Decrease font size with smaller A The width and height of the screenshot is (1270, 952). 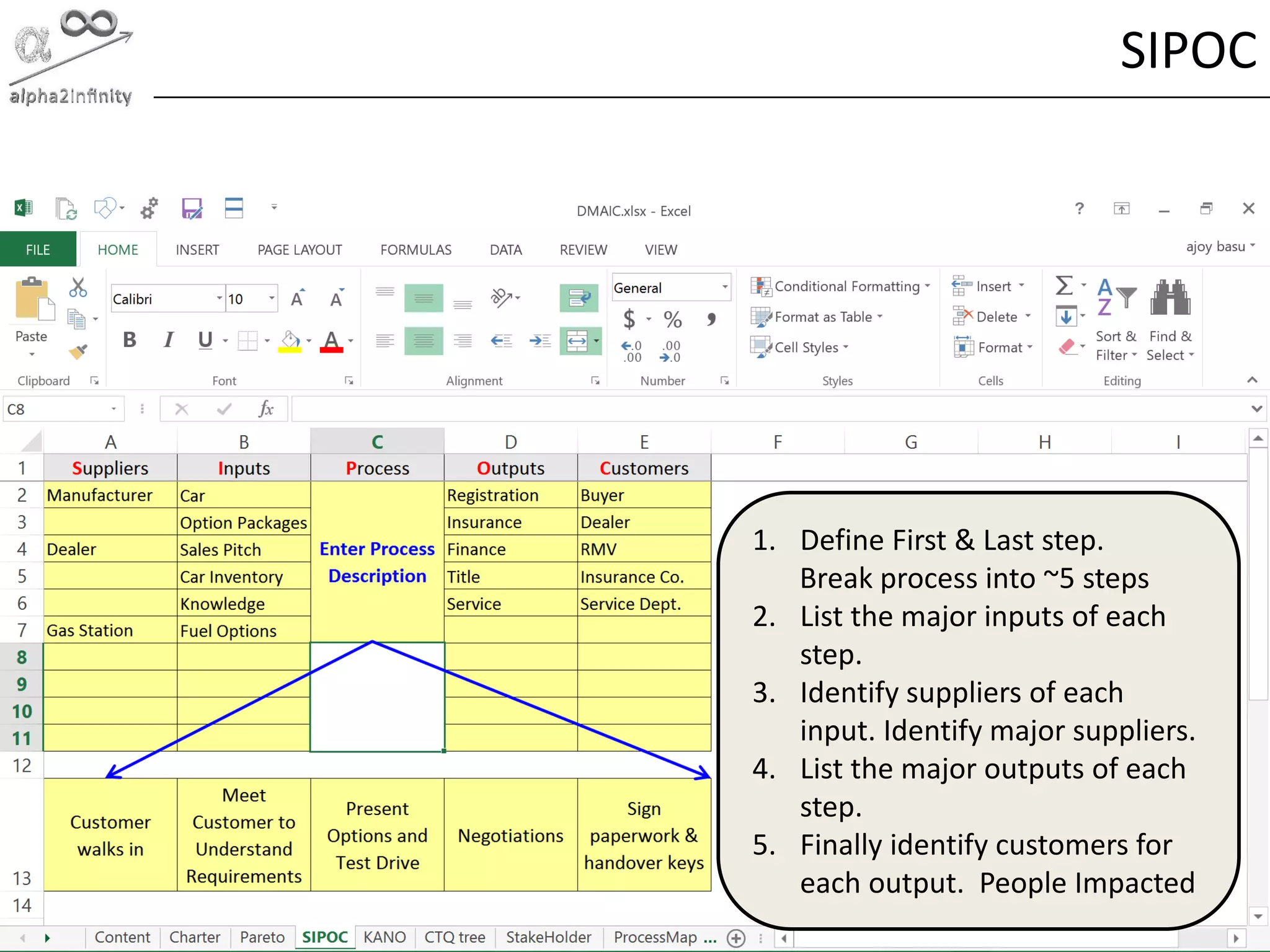pyautogui.click(x=337, y=299)
